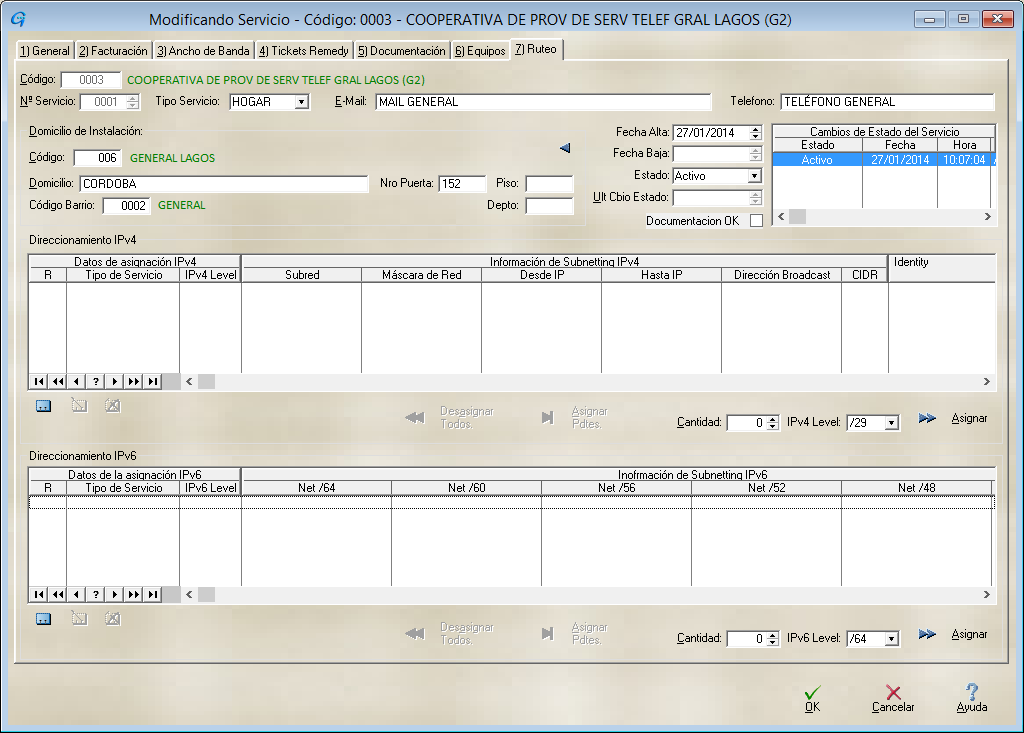Select the 7) Ruteo tab
Image resolution: width=1024 pixels, height=733 pixels.
coord(536,49)
